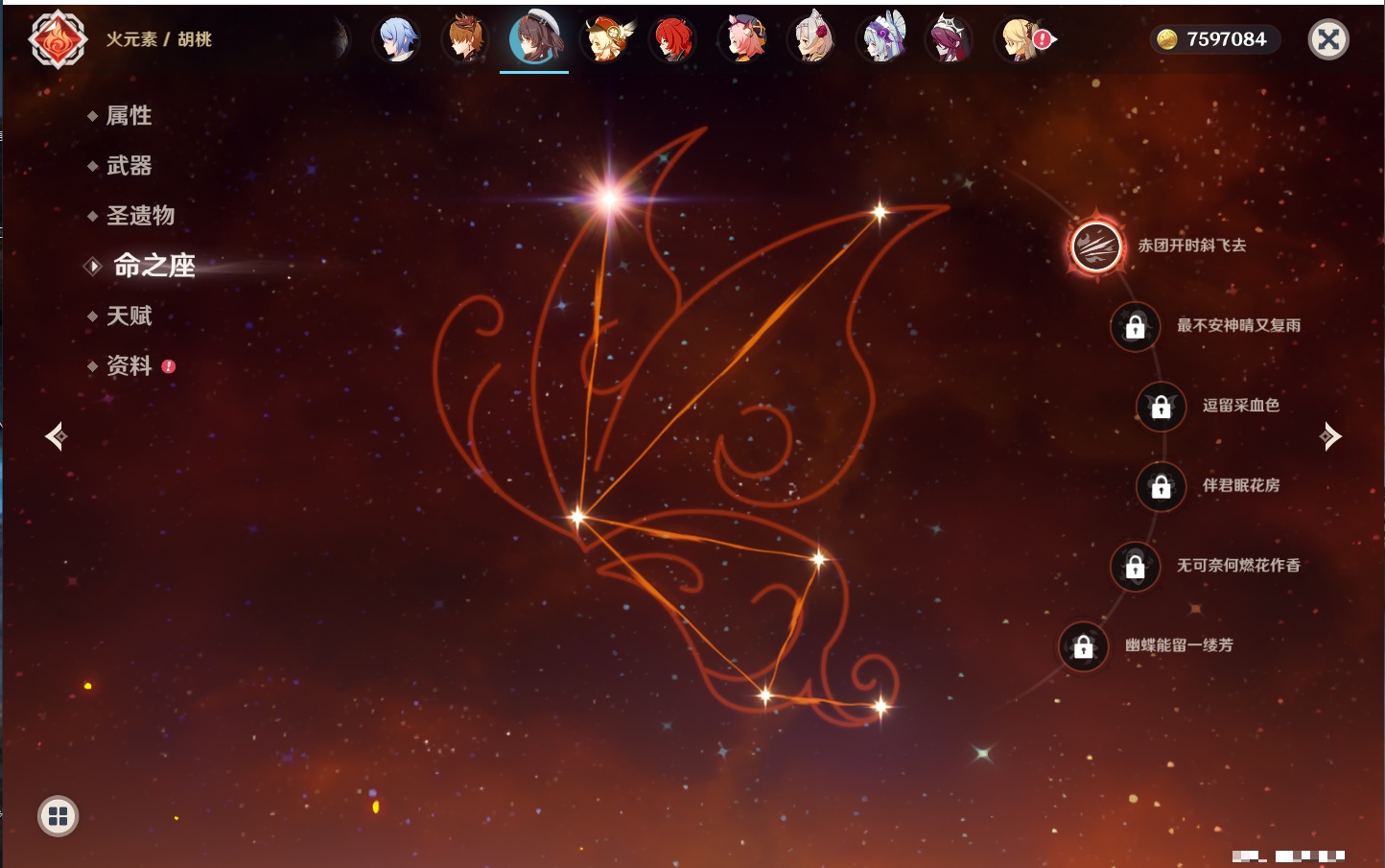Pick the Rosaria avatar
This screenshot has width=1385, height=868.
click(x=950, y=39)
